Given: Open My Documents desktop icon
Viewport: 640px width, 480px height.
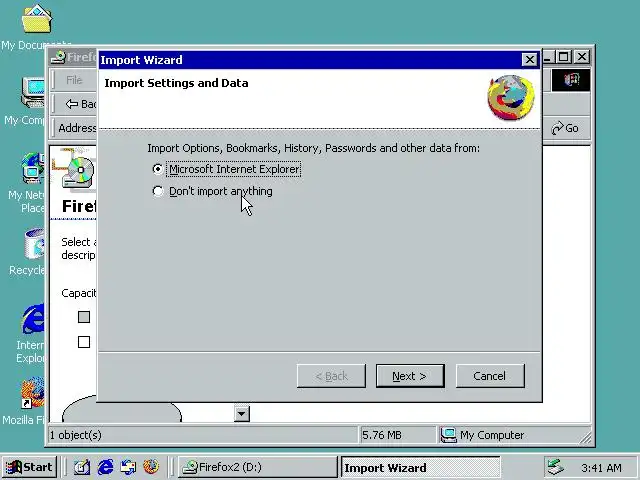Looking at the screenshot, I should (36, 27).
